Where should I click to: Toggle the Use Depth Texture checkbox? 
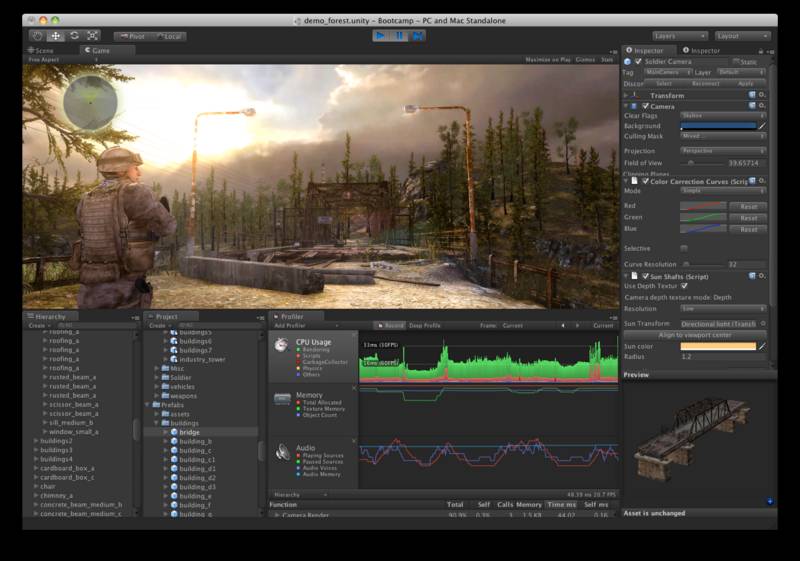point(684,286)
